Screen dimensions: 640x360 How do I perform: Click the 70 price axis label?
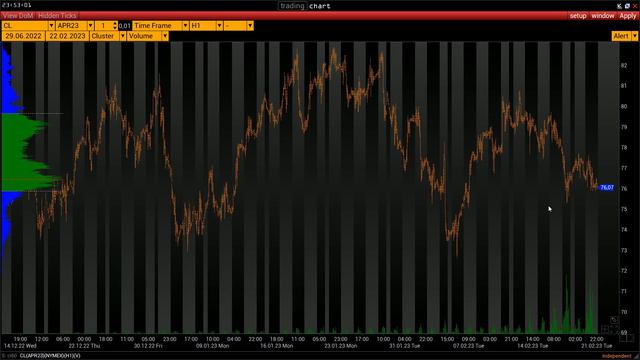point(624,312)
